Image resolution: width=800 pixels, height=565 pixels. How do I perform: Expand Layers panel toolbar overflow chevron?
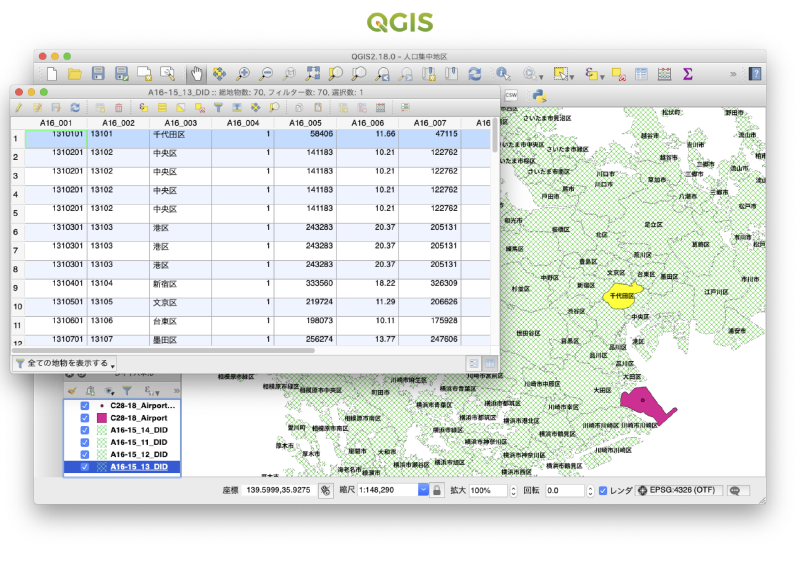(177, 391)
